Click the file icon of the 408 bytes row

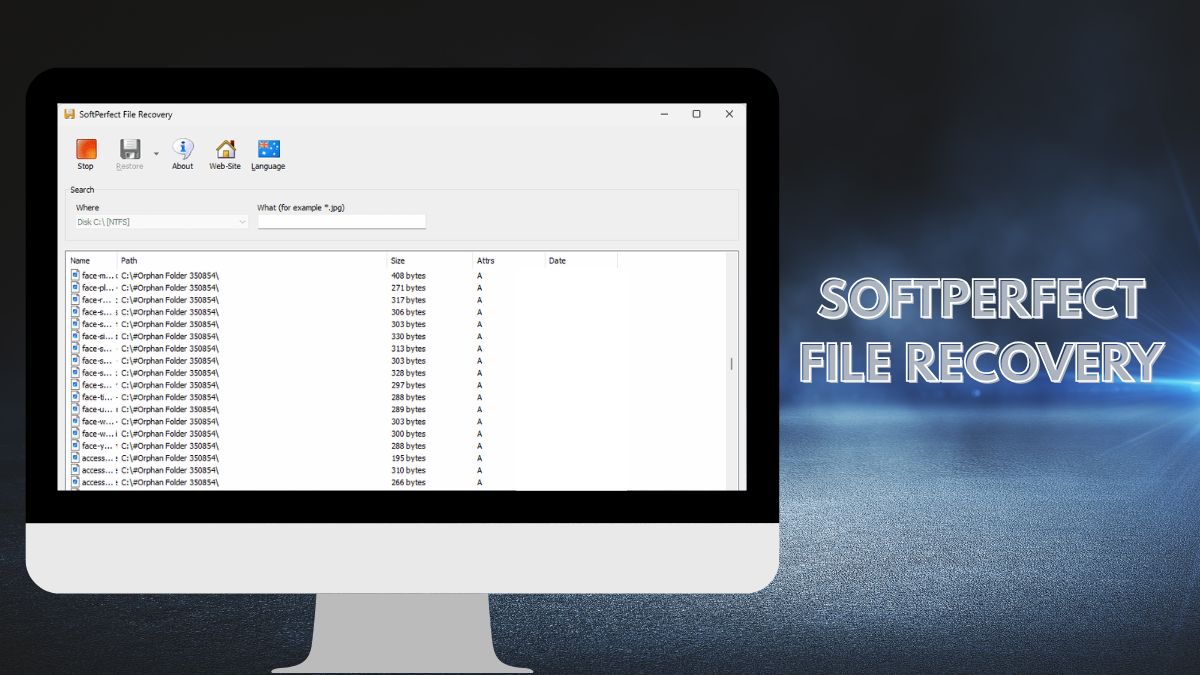pyautogui.click(x=75, y=275)
